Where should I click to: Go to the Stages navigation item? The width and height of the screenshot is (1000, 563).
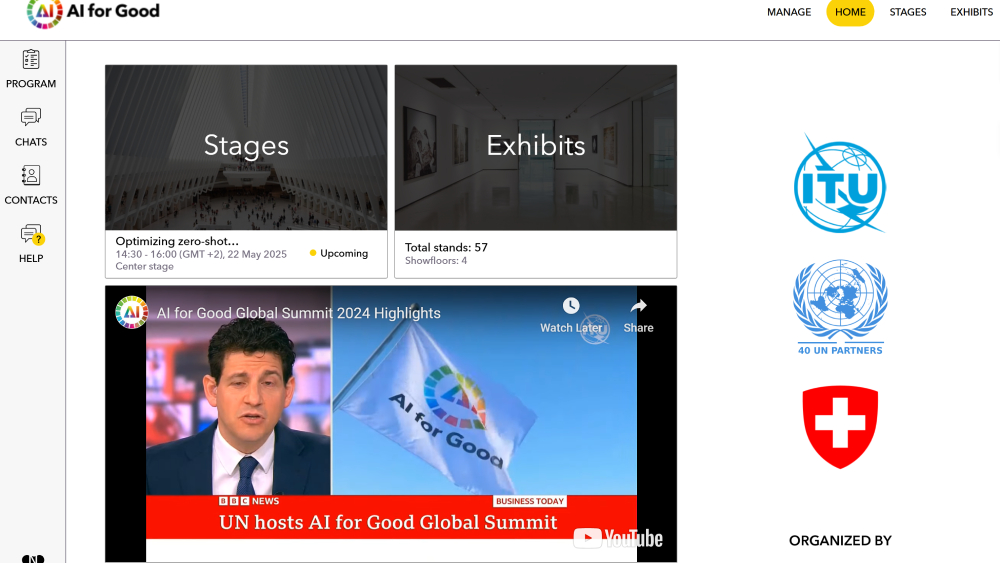tap(908, 12)
